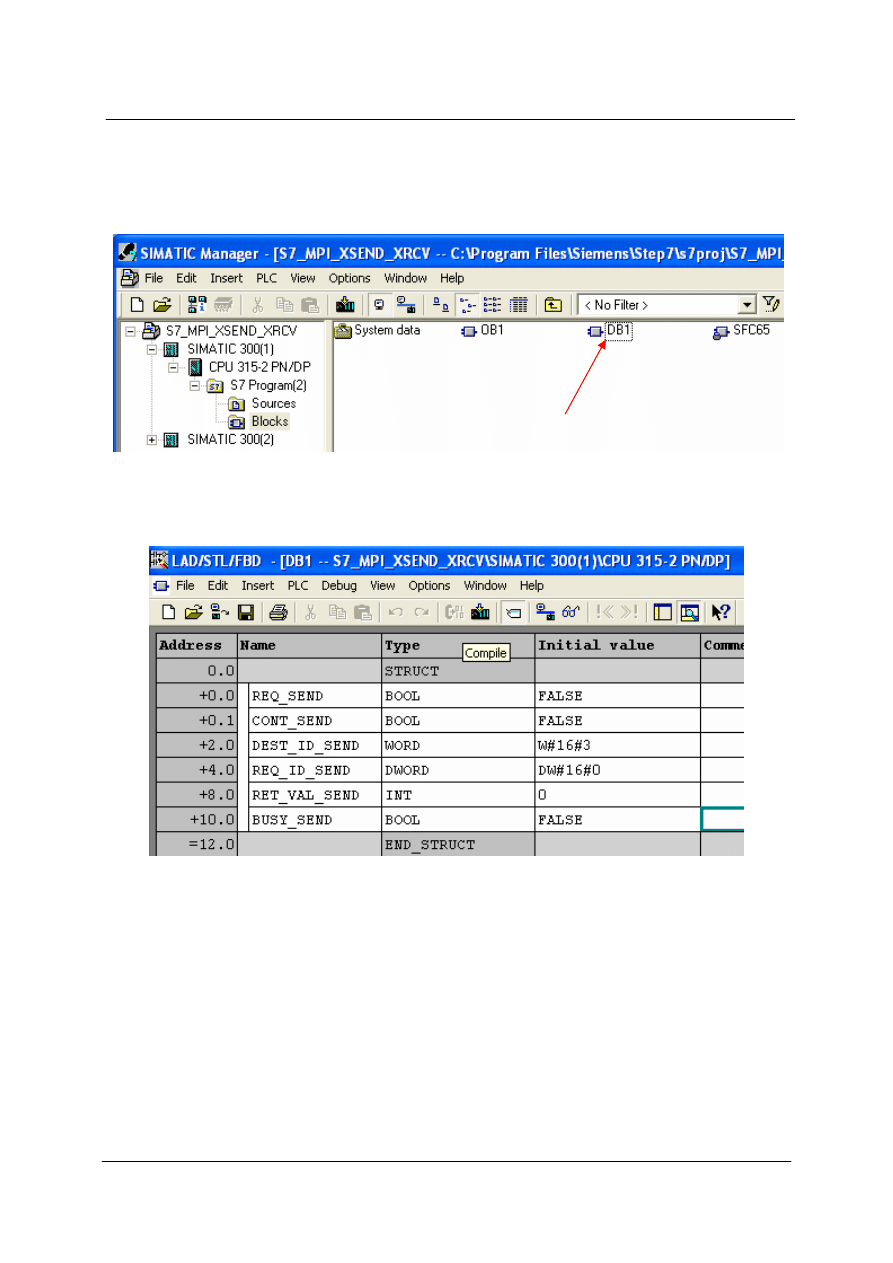This screenshot has width=893, height=1263.
Task: Click the context Help arrow icon
Action: 720,612
